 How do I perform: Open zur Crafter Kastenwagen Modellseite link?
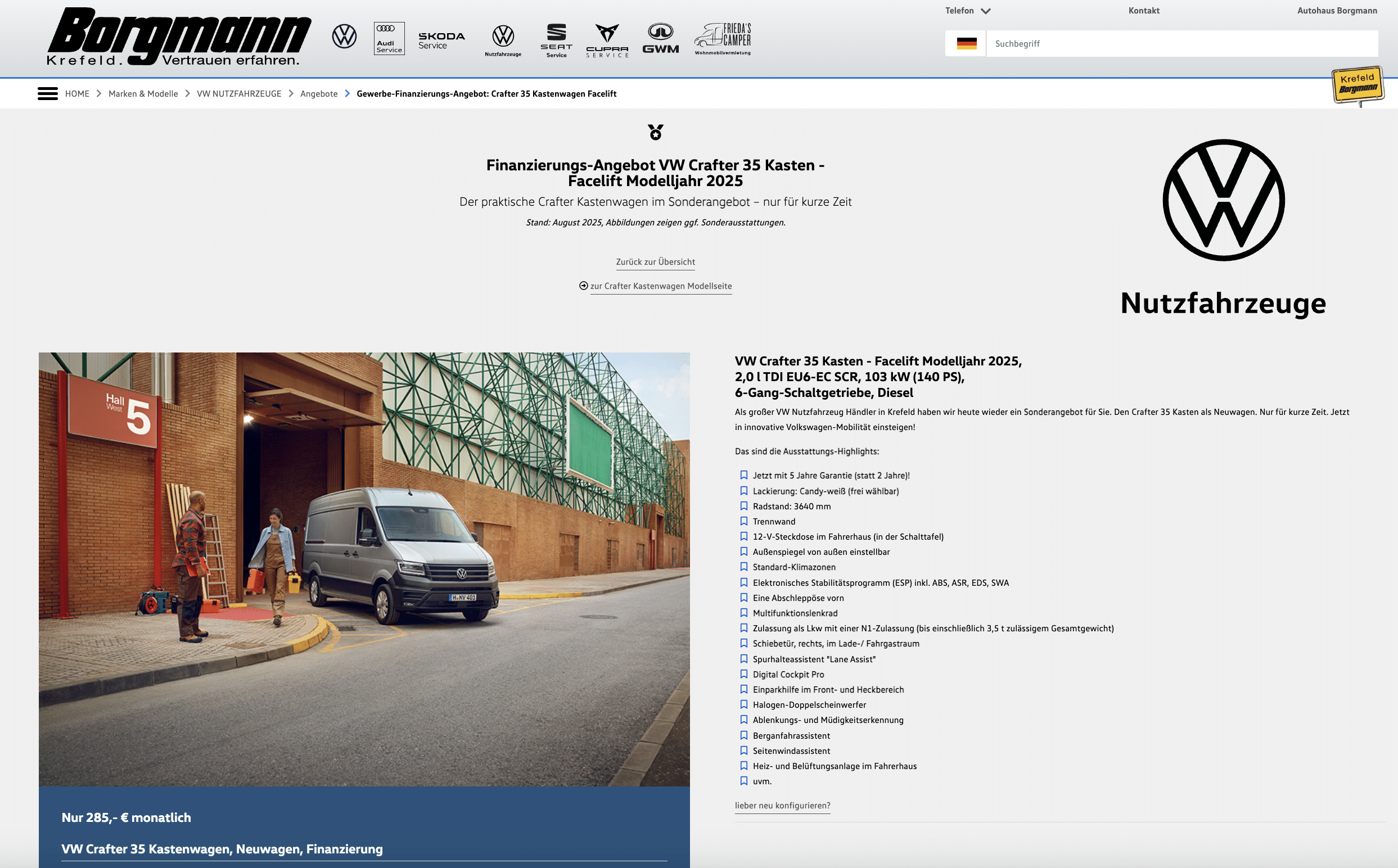coord(661,286)
